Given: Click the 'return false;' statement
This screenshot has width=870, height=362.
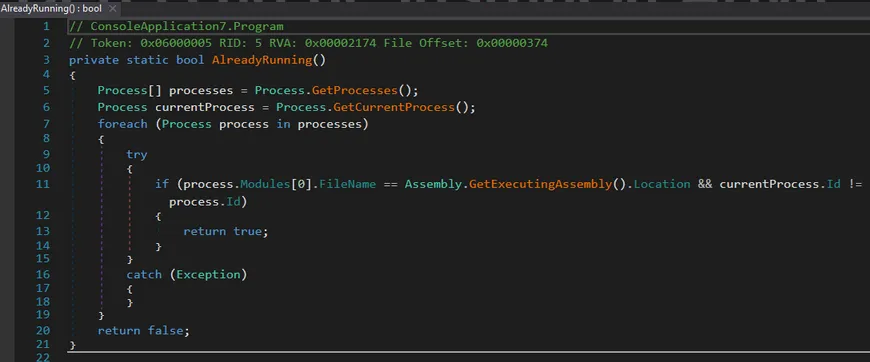Looking at the screenshot, I should (144, 331).
